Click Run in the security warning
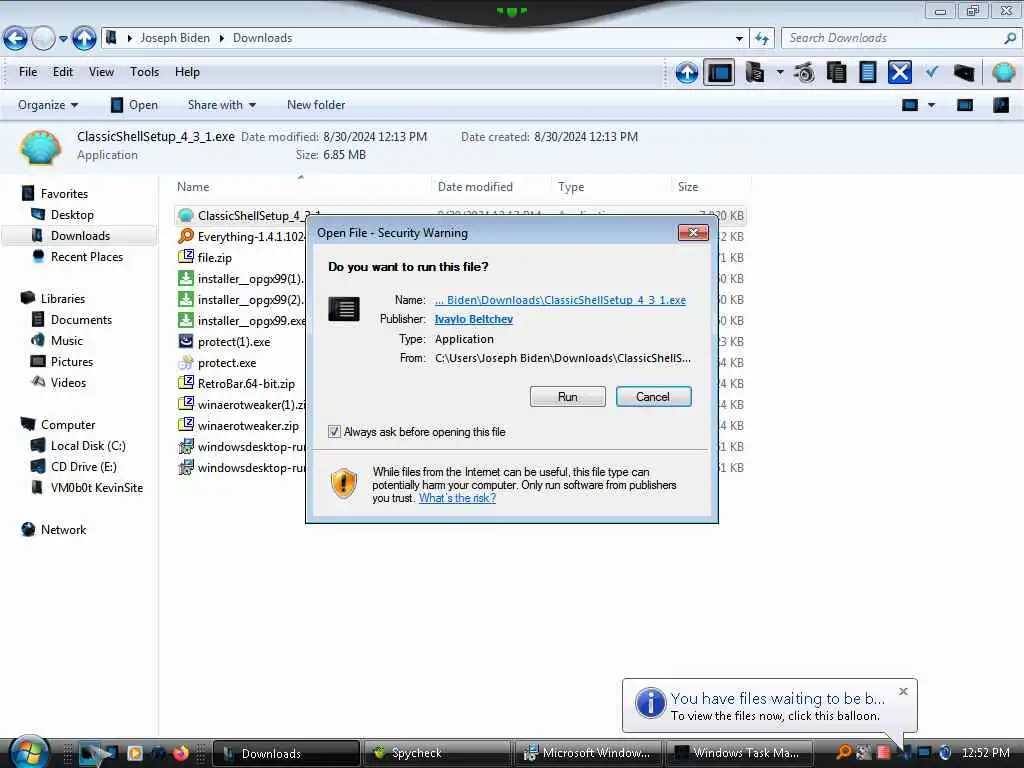This screenshot has width=1024, height=768. click(568, 396)
